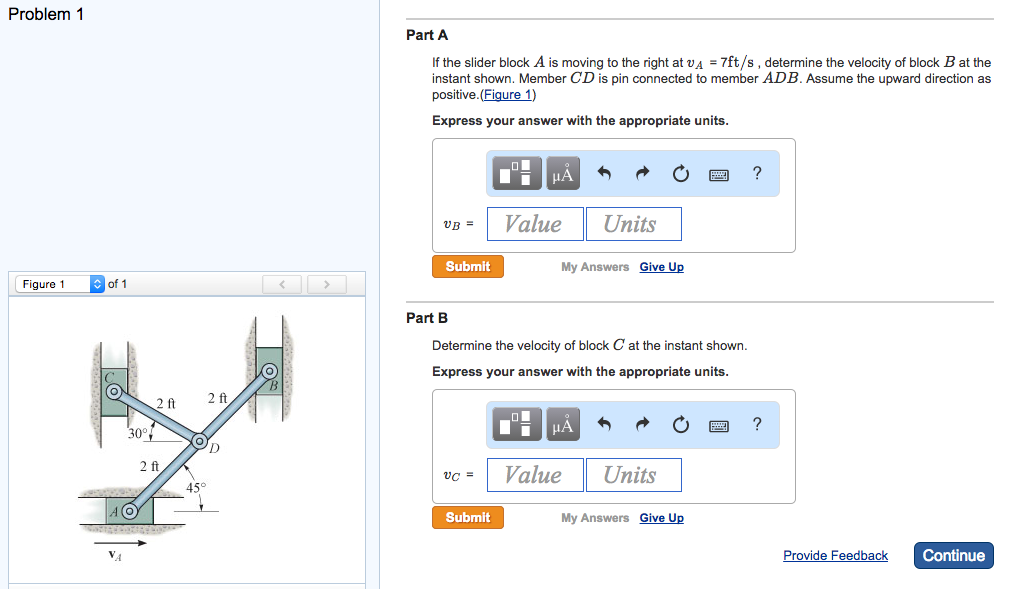This screenshot has height=589, width=1019.
Task: Open the equation templates palette in Part A
Action: (515, 173)
